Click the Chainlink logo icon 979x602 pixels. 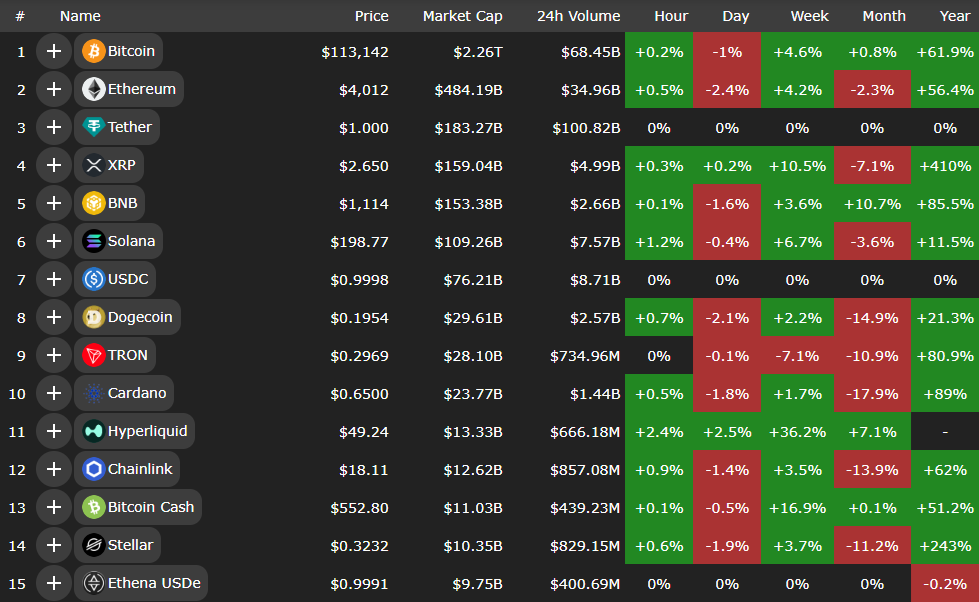click(93, 469)
